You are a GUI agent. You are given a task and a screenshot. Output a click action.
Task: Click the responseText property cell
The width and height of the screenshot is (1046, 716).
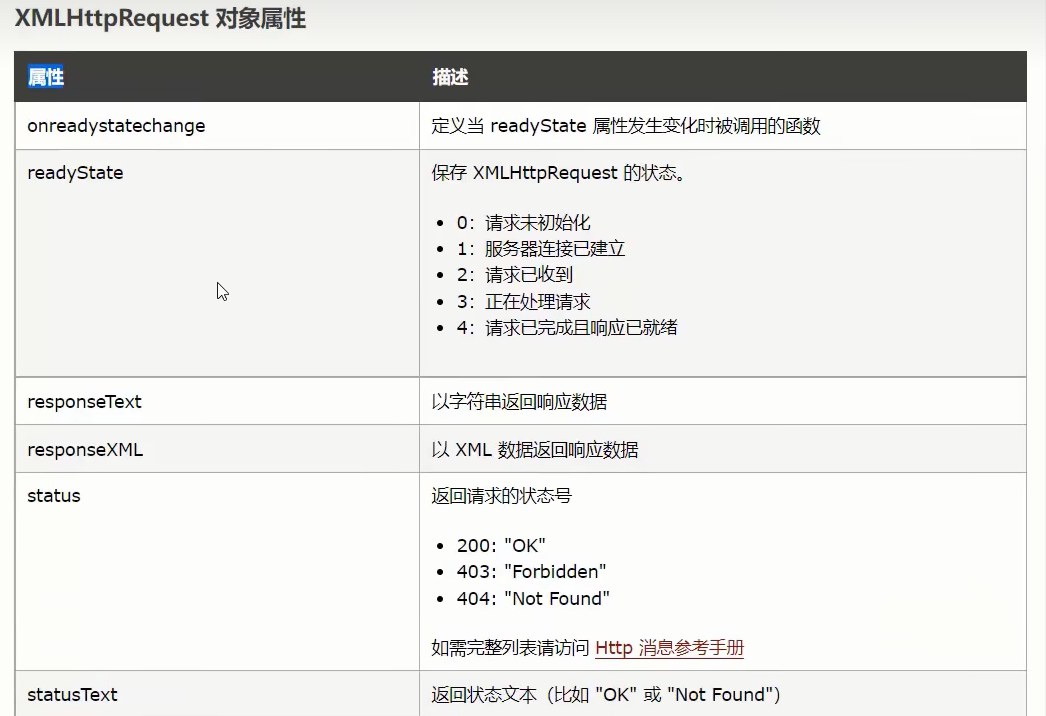point(83,401)
